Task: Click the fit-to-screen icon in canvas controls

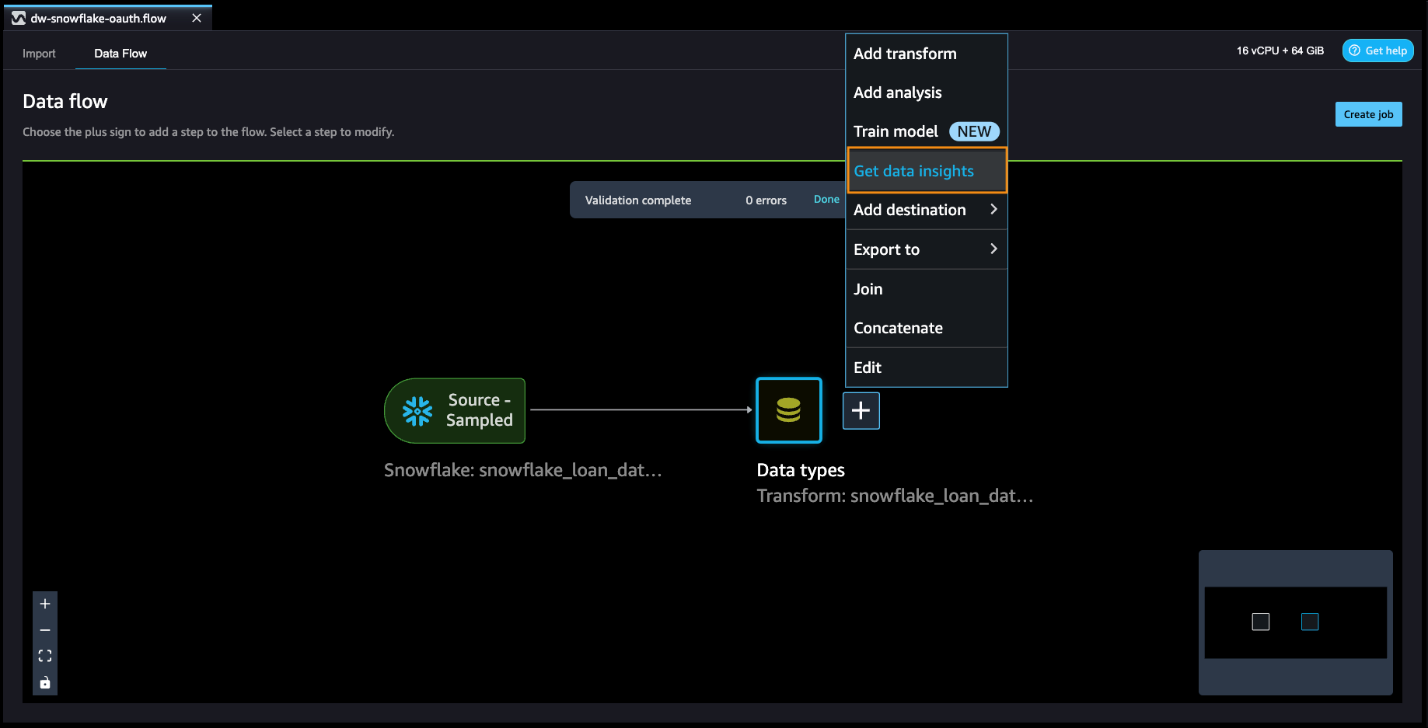Action: (x=44, y=656)
